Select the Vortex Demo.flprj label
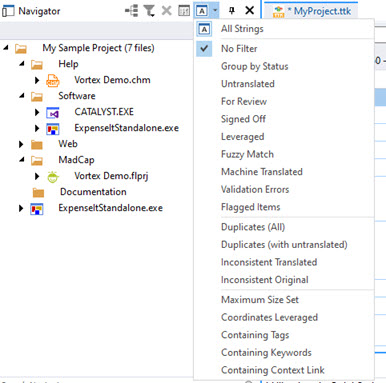Screen dimensions: 386x383 [111, 176]
